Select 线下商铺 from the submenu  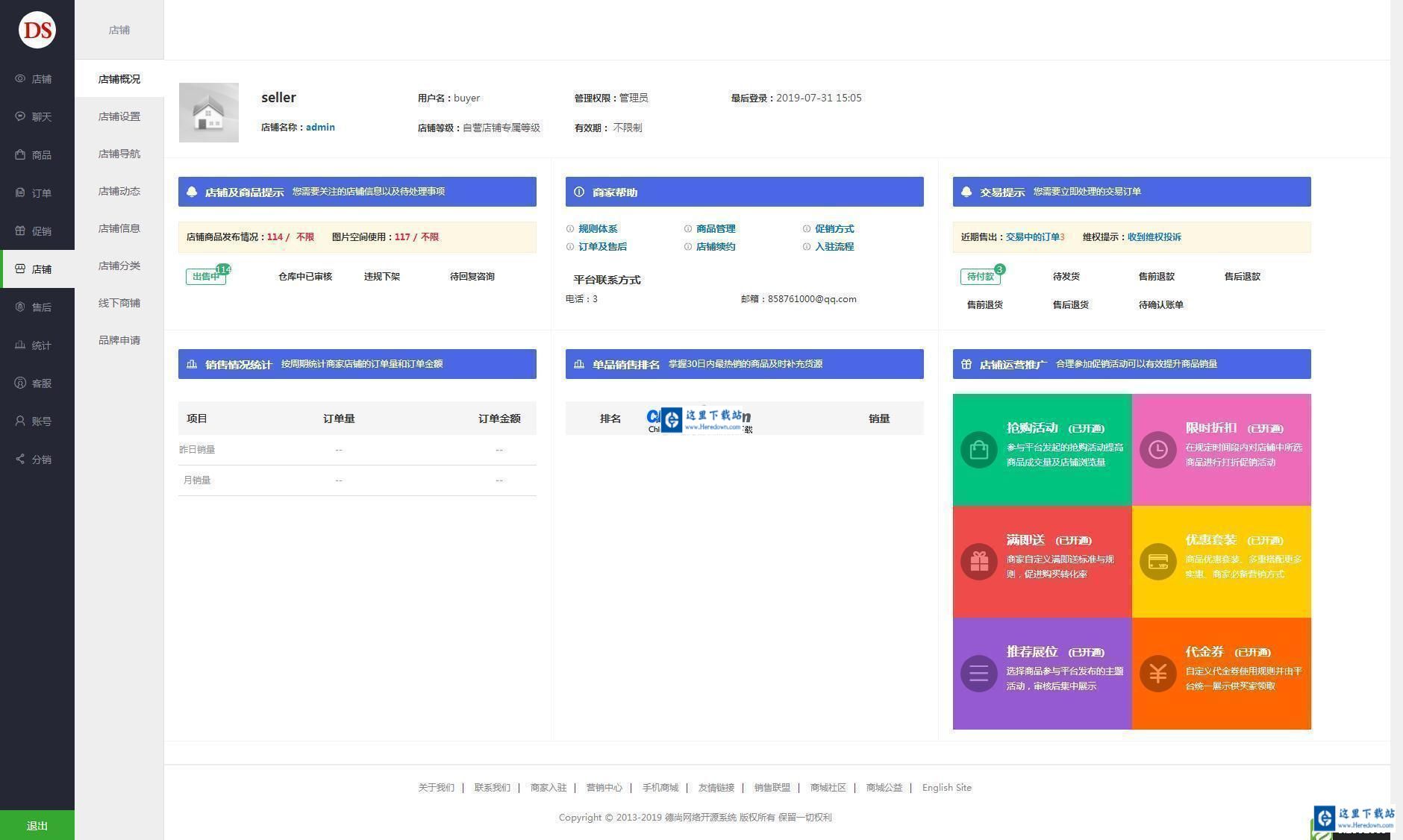[x=119, y=303]
